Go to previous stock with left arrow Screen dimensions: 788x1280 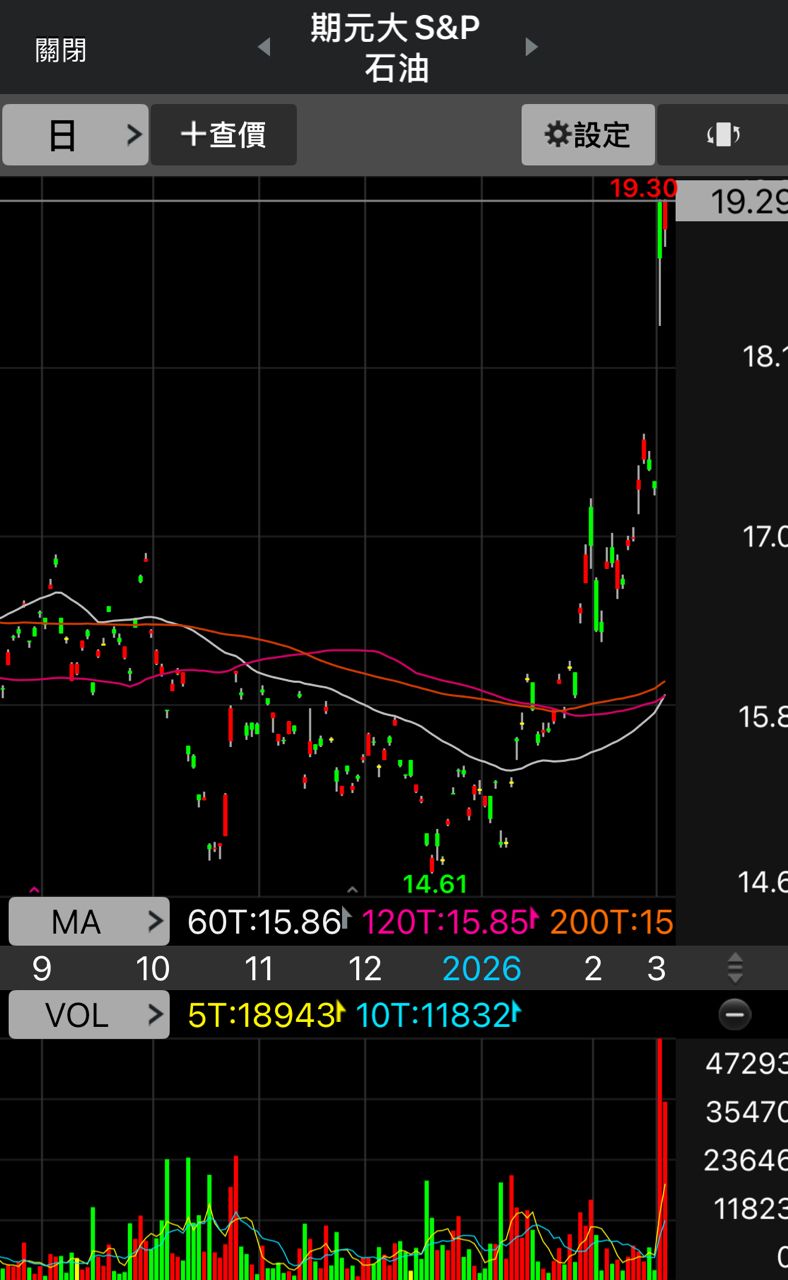click(x=263, y=47)
